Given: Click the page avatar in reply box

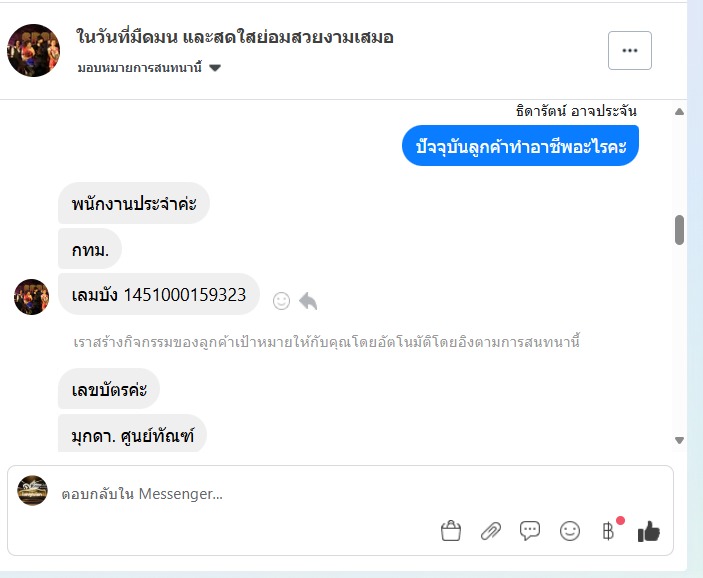Looking at the screenshot, I should pos(33,490).
